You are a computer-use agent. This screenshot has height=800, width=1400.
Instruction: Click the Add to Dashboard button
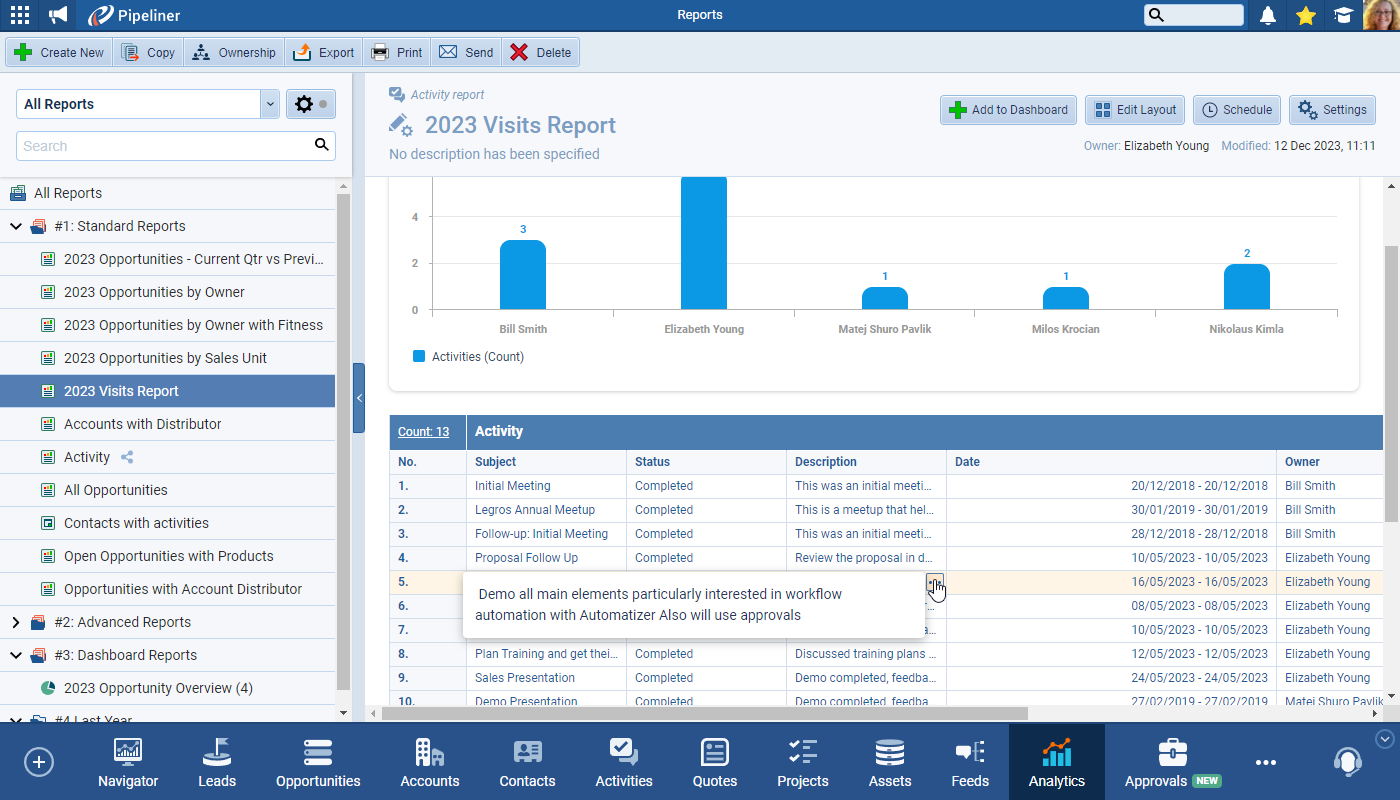tap(1009, 110)
